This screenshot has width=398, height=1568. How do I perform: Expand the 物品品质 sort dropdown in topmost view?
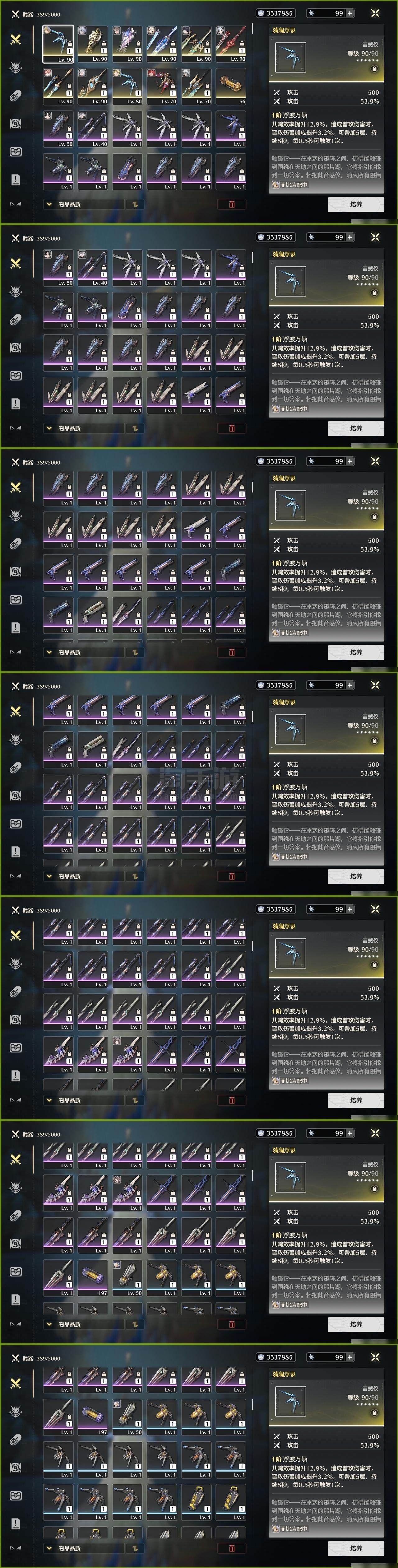click(83, 204)
